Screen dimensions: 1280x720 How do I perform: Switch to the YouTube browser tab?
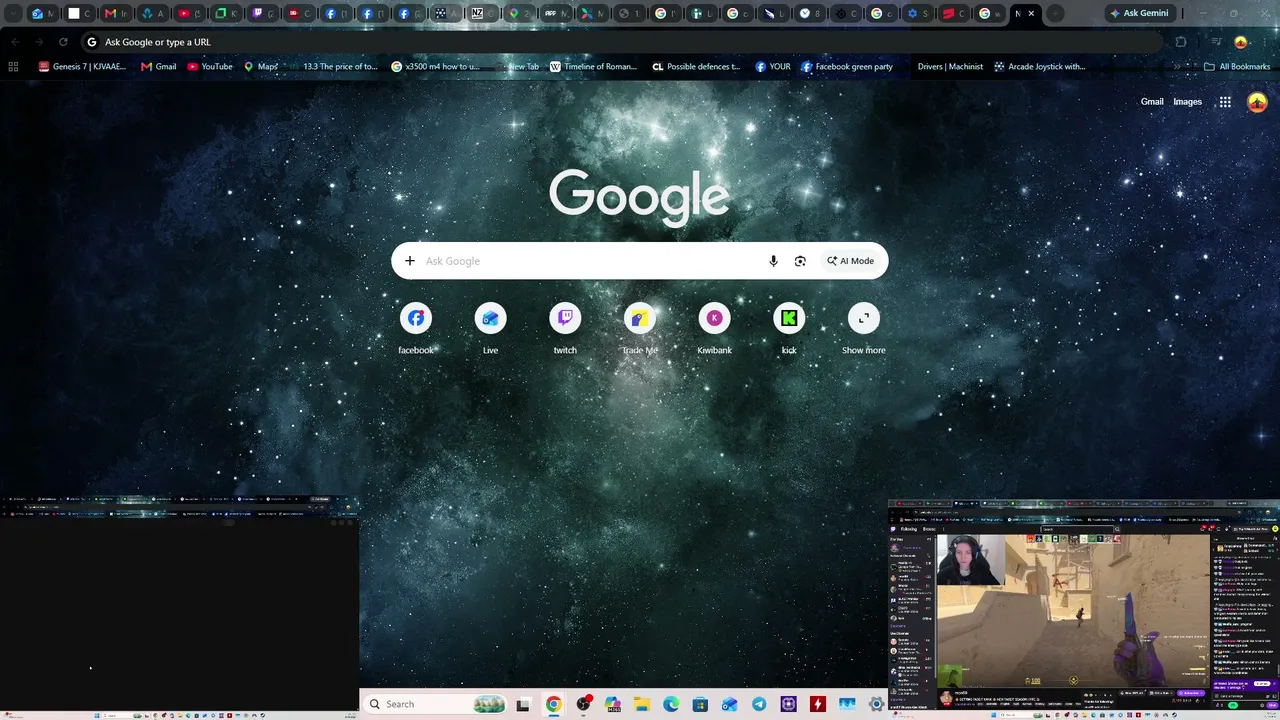(x=189, y=14)
